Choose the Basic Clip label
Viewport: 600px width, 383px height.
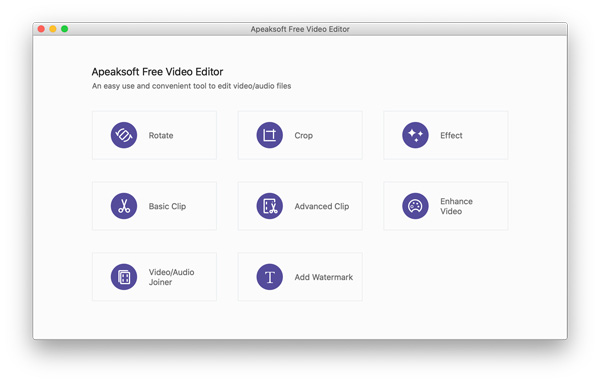(167, 206)
